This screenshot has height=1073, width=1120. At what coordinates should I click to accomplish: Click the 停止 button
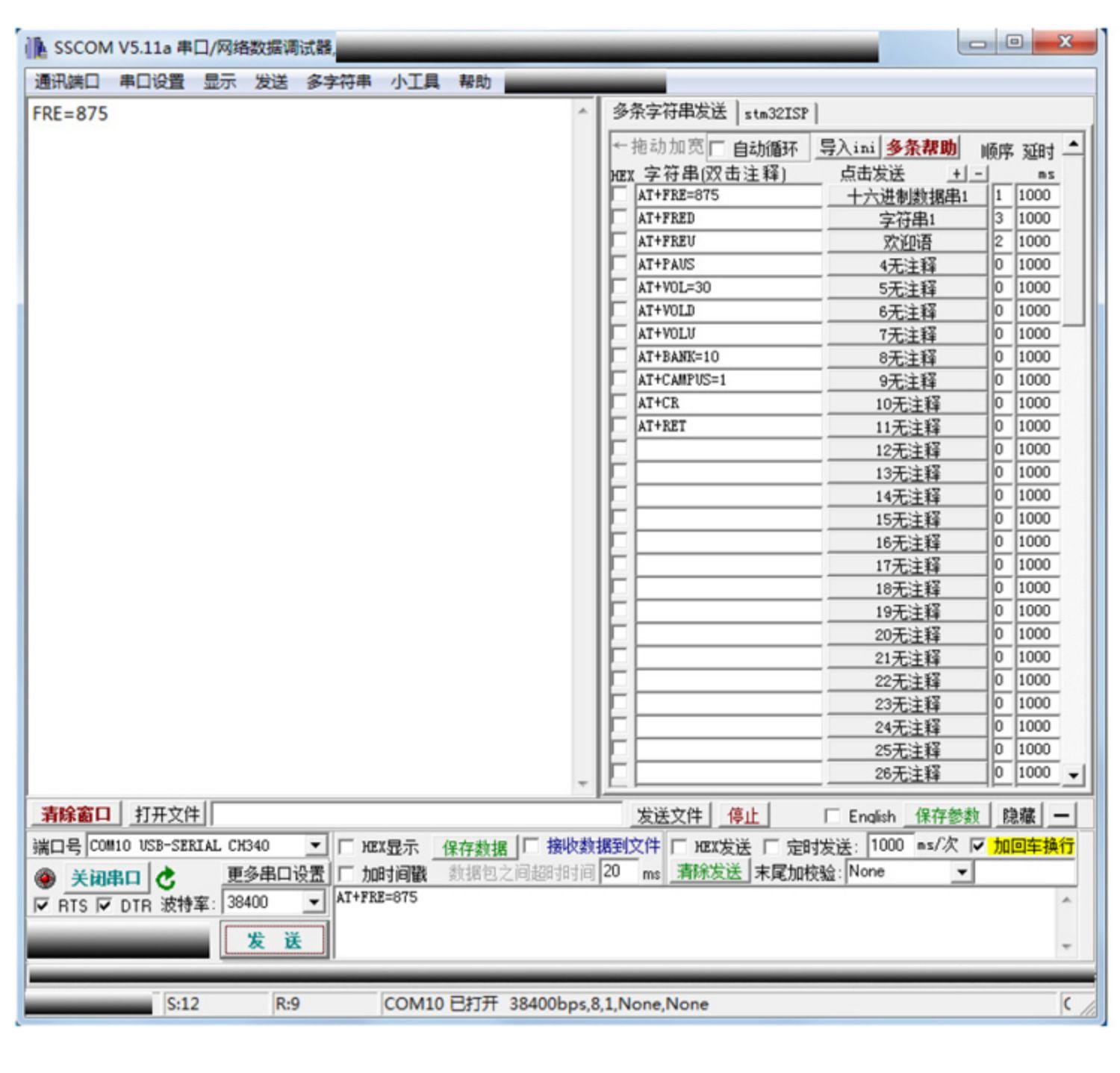[x=743, y=815]
